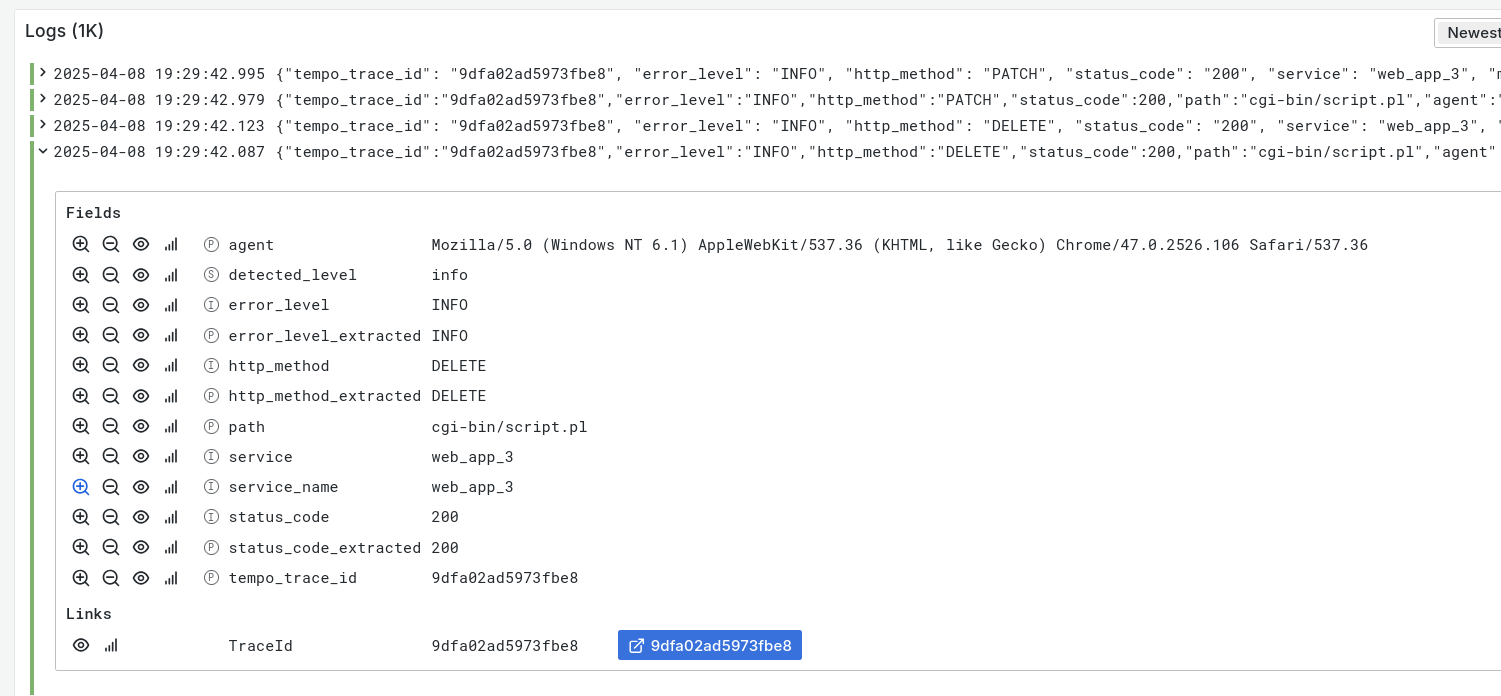Toggle eye icon for TraceId link

pyautogui.click(x=81, y=645)
